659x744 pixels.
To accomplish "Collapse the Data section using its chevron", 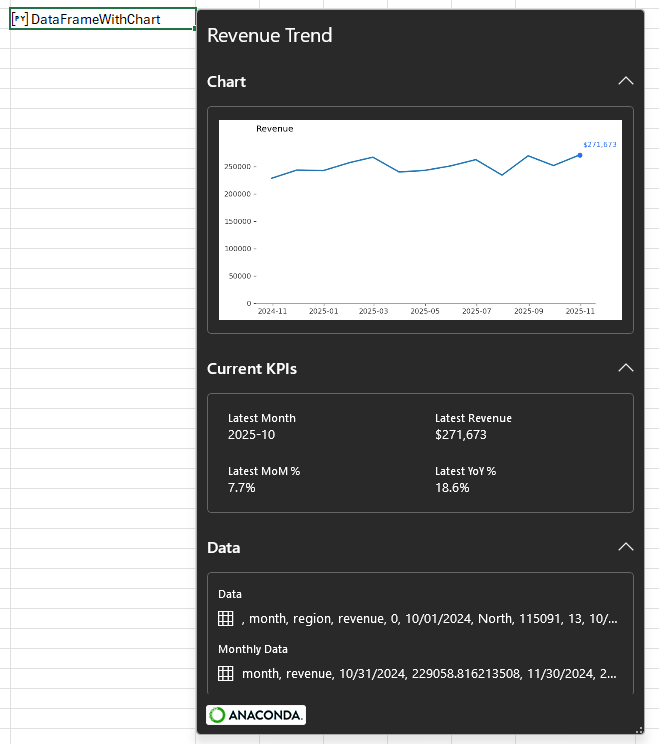I will [625, 547].
